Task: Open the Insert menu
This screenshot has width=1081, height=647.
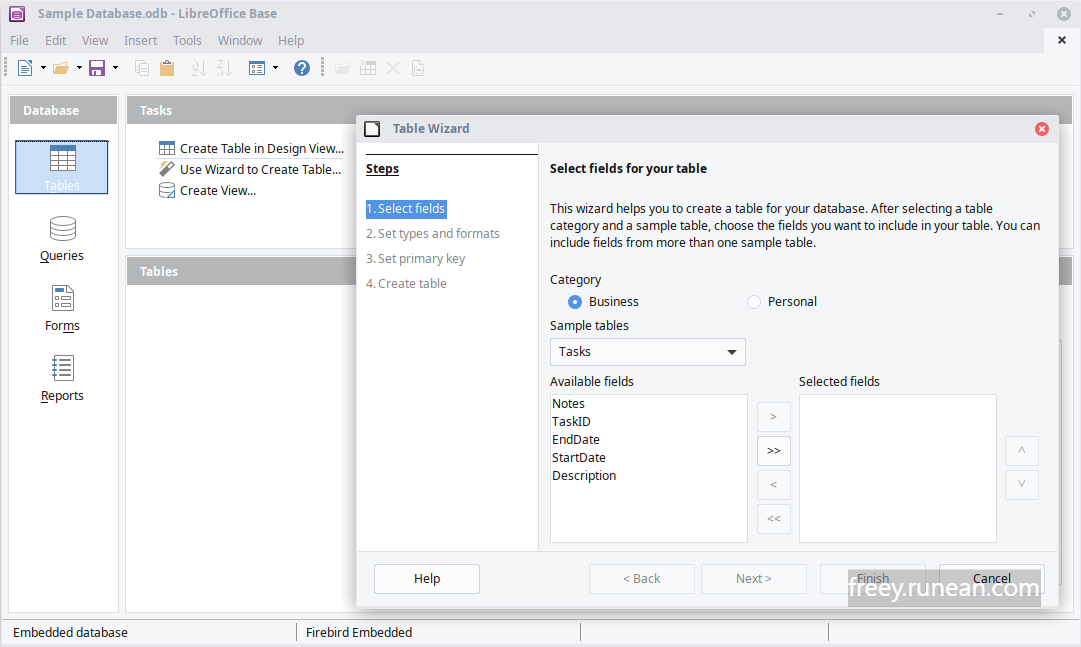Action: point(141,41)
